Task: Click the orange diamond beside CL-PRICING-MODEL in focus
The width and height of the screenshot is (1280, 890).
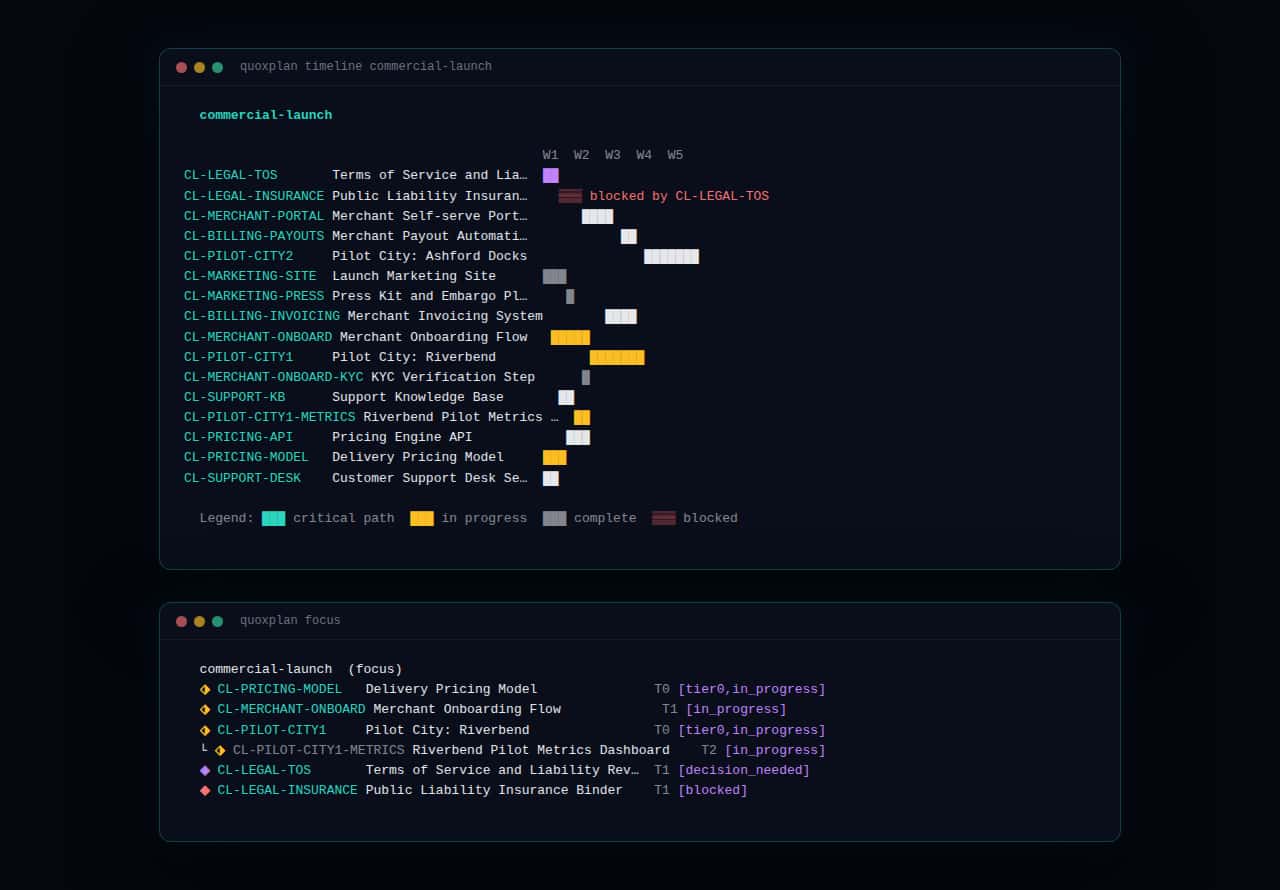Action: pyautogui.click(x=205, y=689)
